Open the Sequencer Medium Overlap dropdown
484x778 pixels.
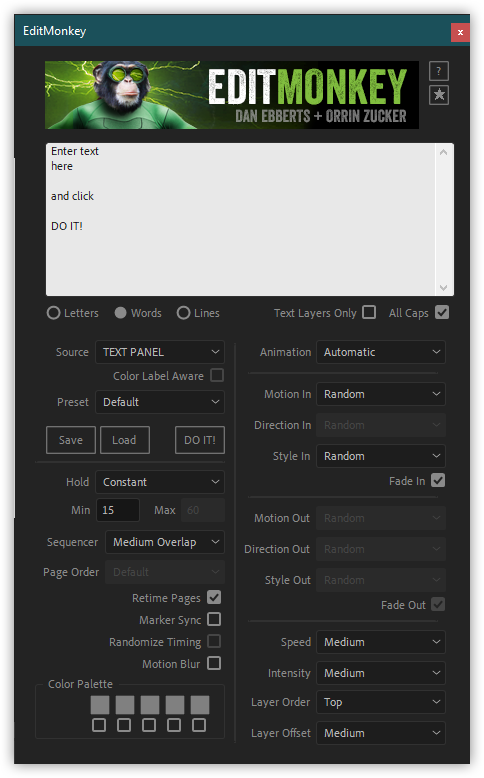165,542
